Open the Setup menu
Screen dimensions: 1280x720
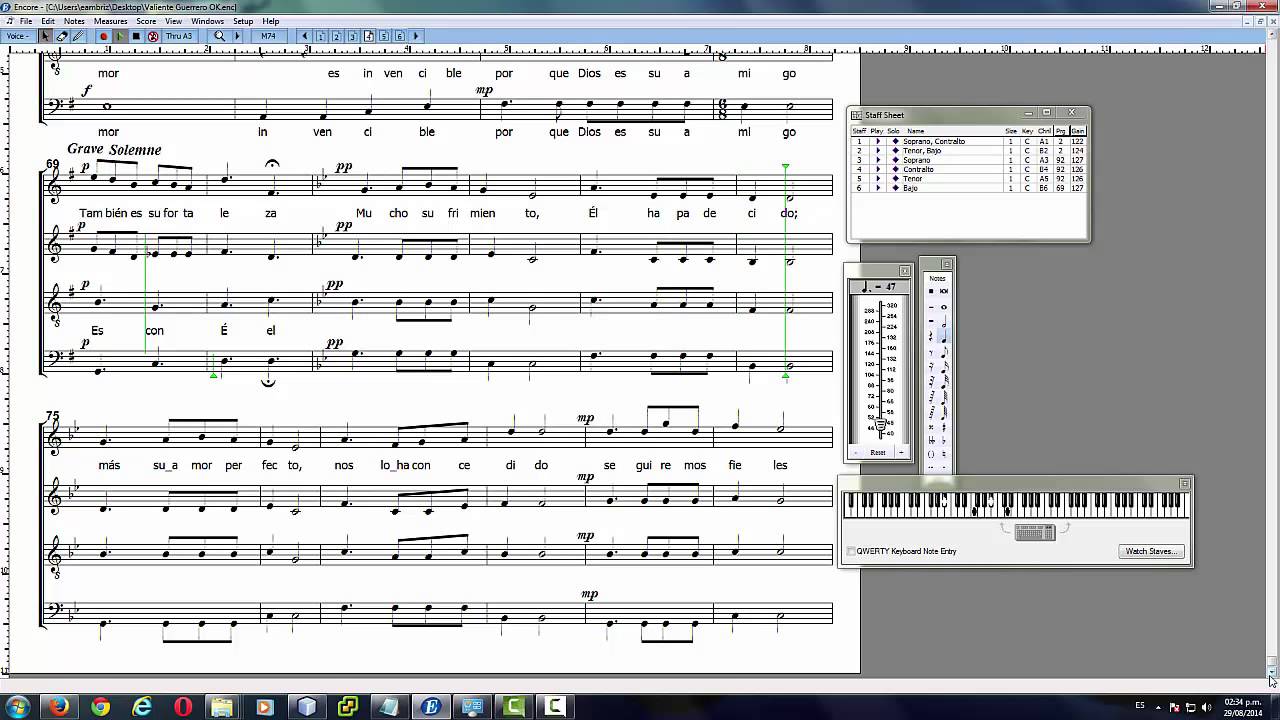[x=243, y=21]
